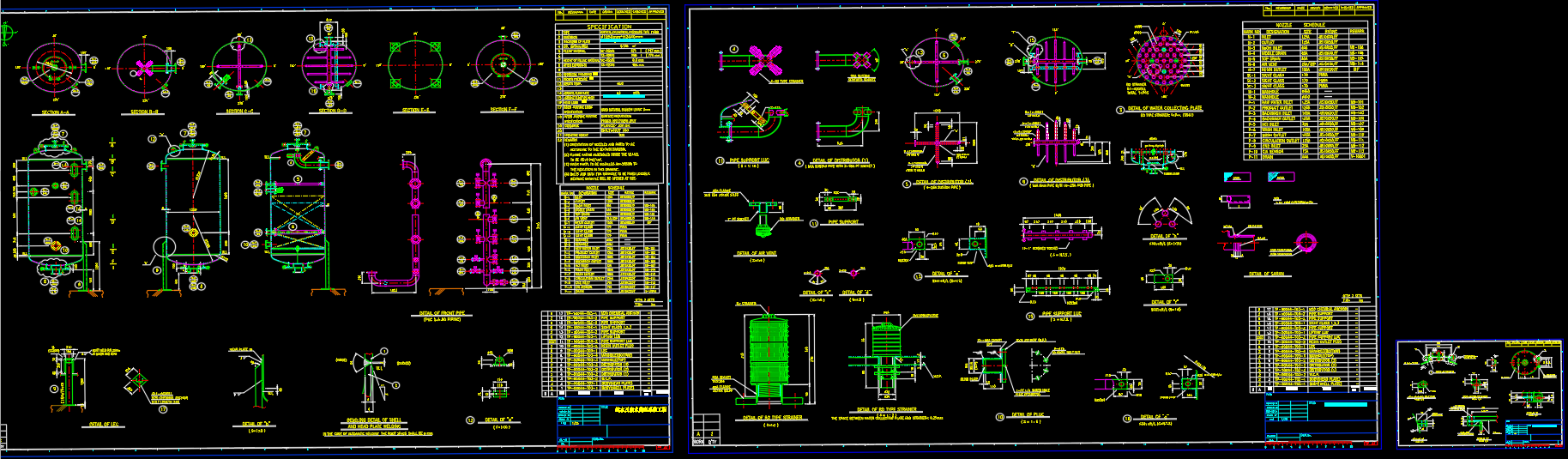Viewport: 1568px width, 459px height.
Task: Click the SPECIFICATION table heading
Action: click(x=608, y=27)
